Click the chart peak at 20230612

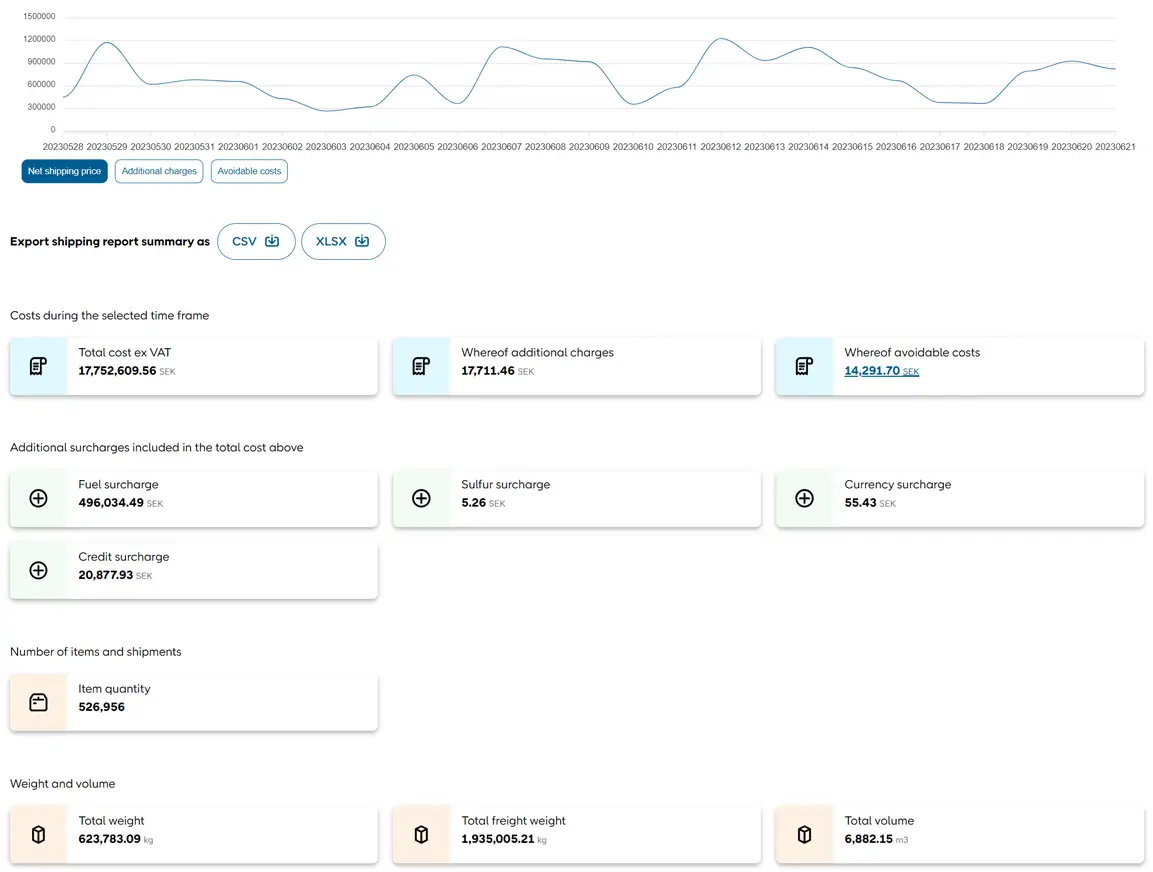[x=720, y=39]
